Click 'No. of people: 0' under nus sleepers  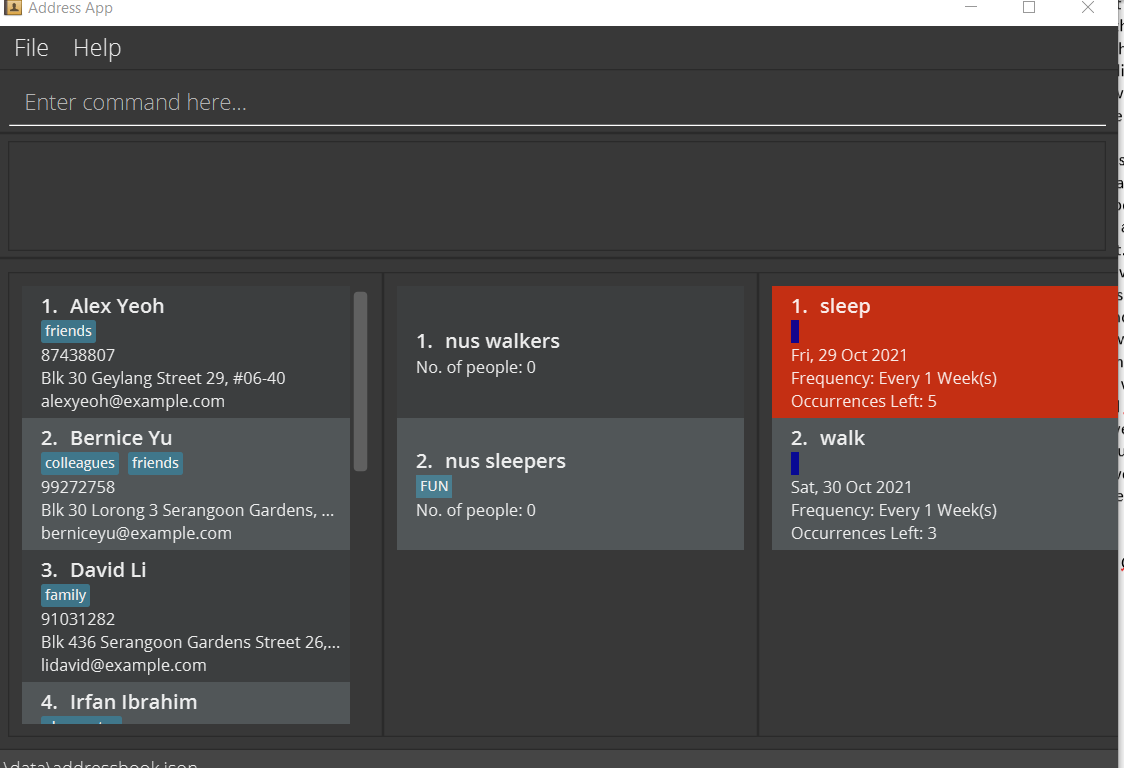coord(476,510)
